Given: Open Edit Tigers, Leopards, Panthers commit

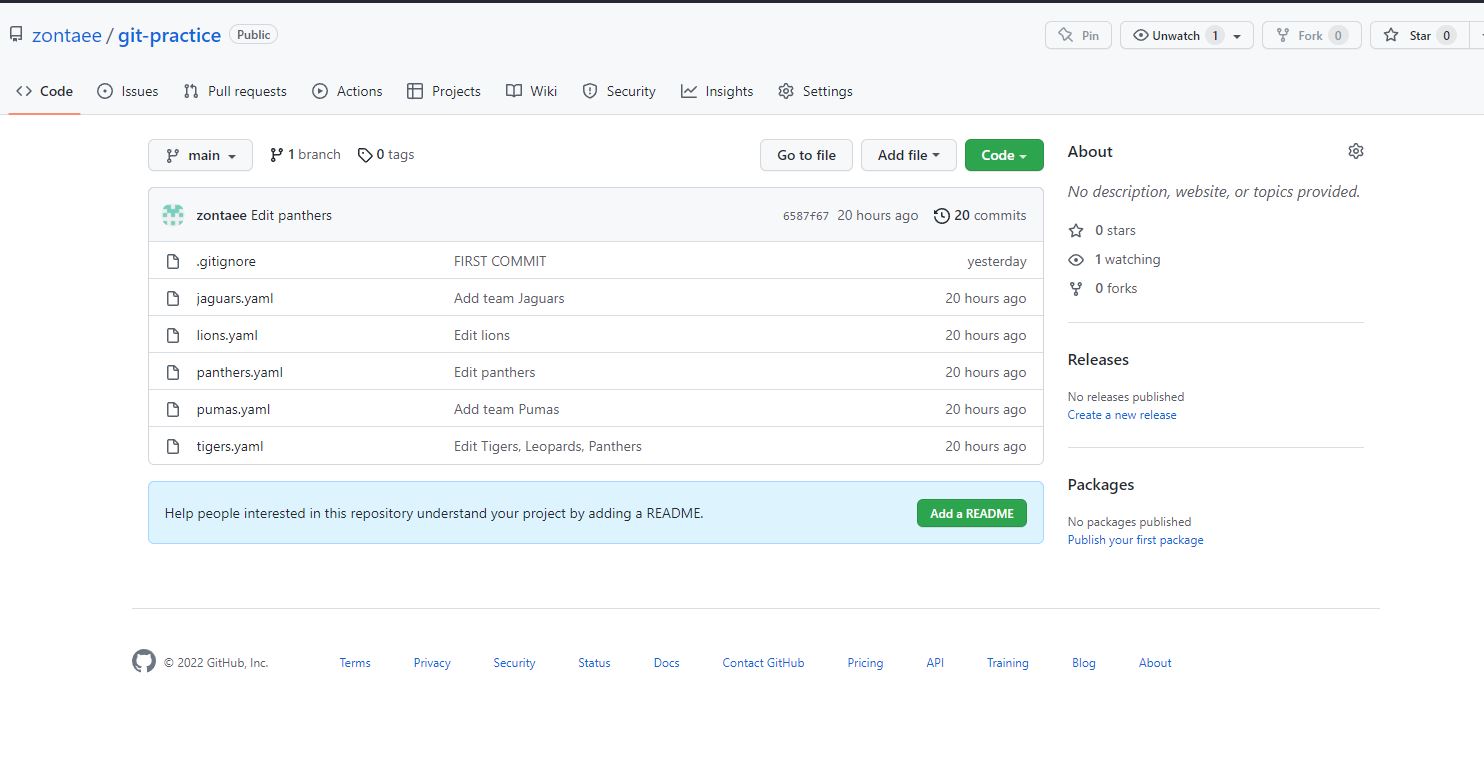Looking at the screenshot, I should click(548, 446).
